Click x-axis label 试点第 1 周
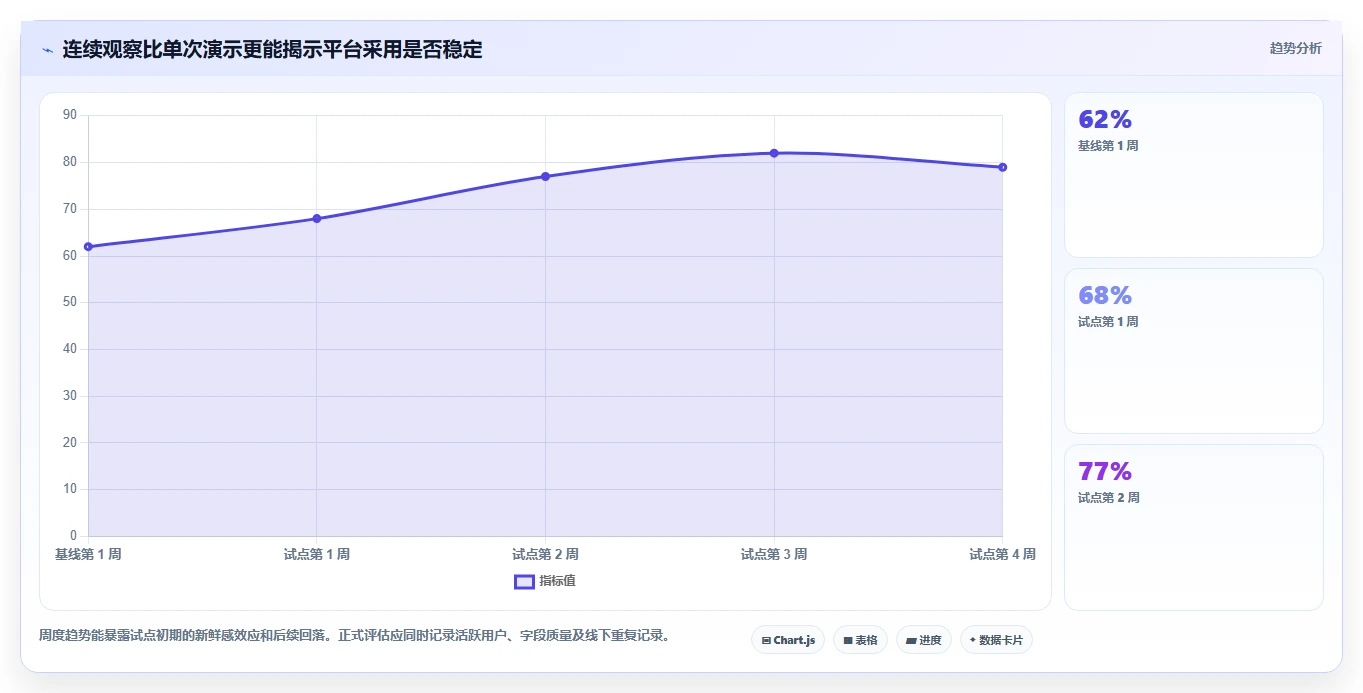 click(317, 554)
